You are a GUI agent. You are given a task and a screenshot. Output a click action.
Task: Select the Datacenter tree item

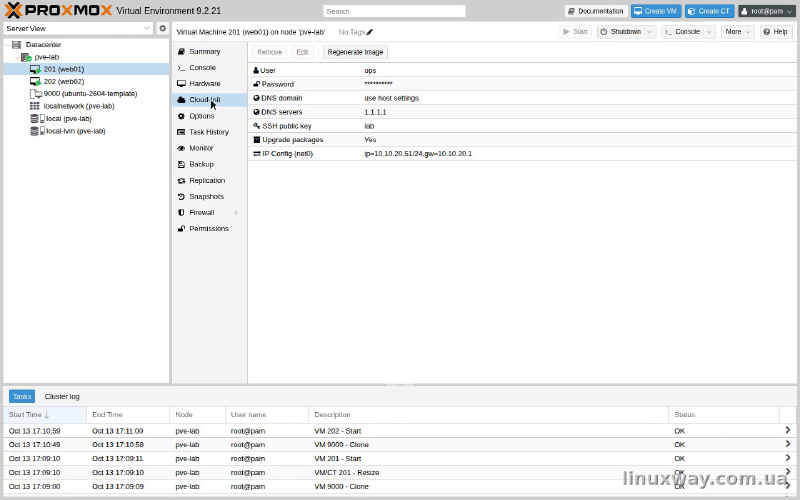click(43, 45)
